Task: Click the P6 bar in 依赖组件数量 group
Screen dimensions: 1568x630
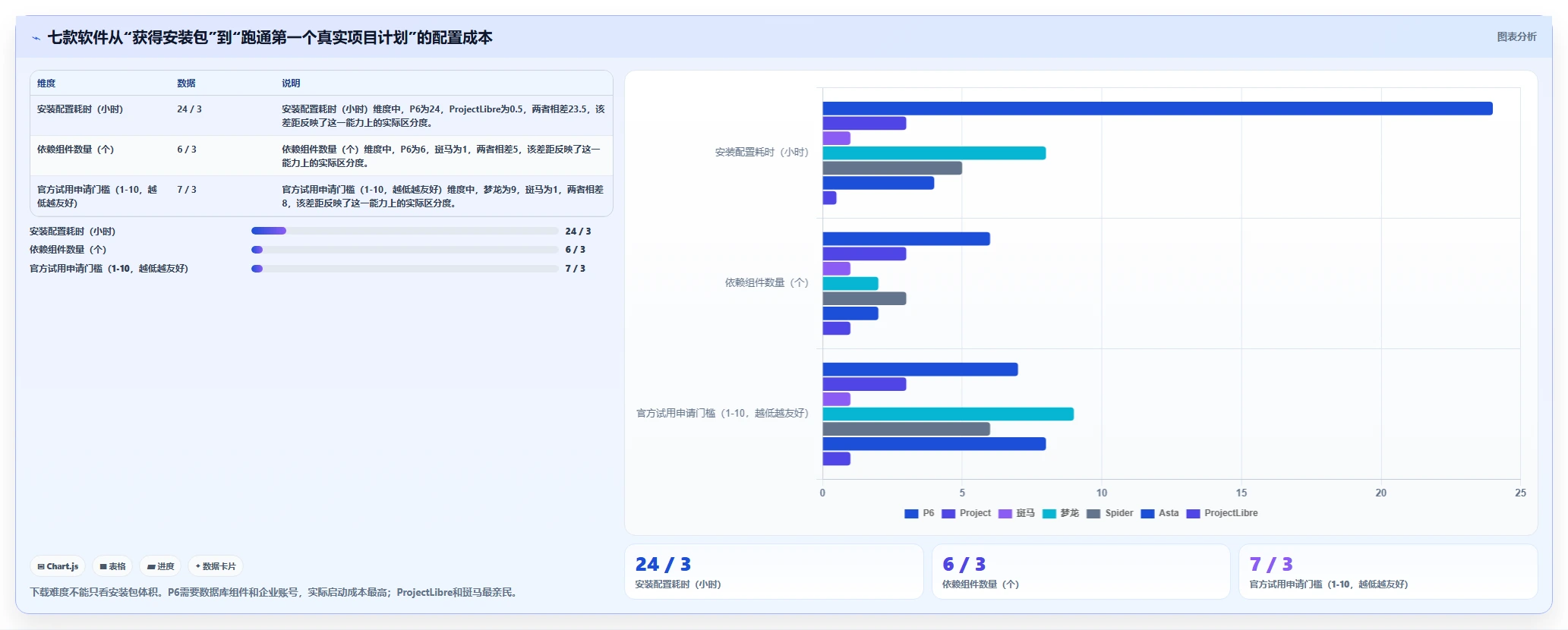Action: click(906, 239)
